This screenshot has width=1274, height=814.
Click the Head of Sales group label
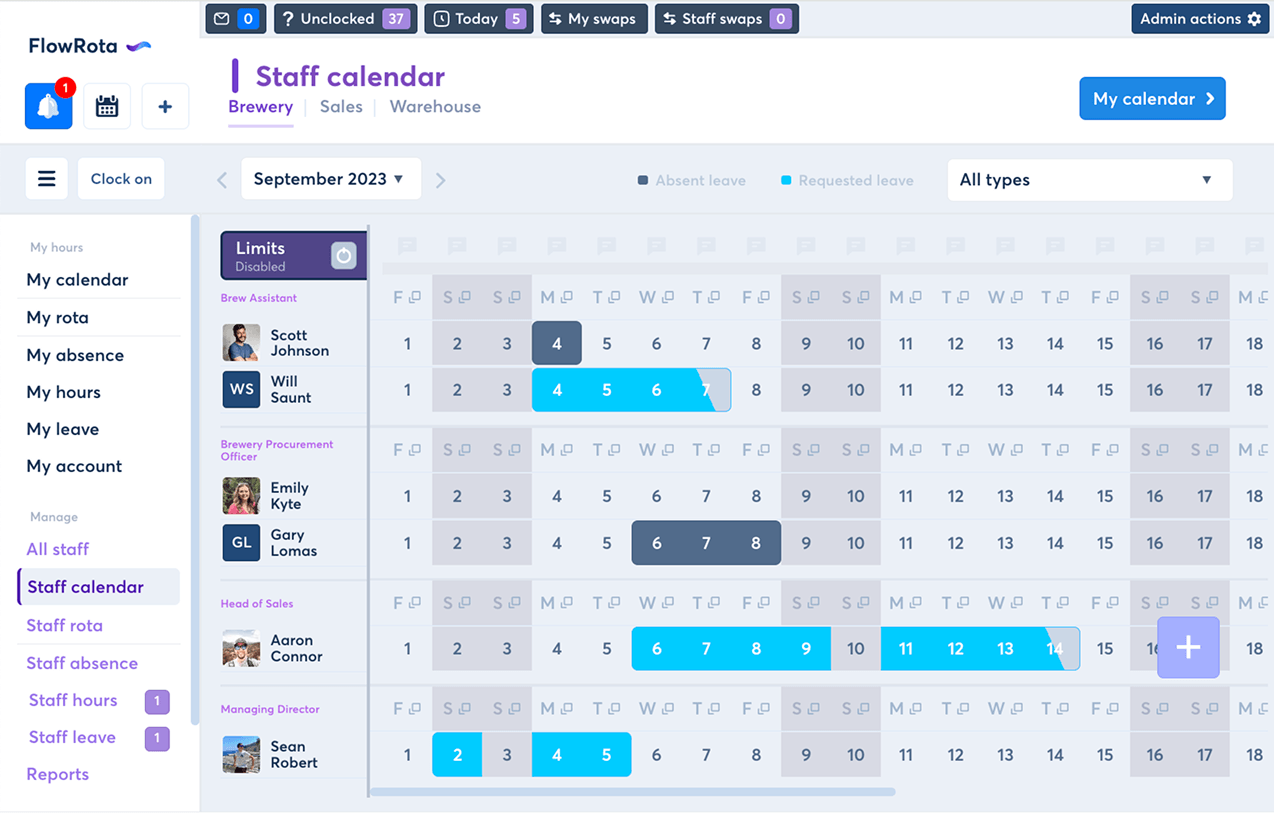click(x=257, y=604)
